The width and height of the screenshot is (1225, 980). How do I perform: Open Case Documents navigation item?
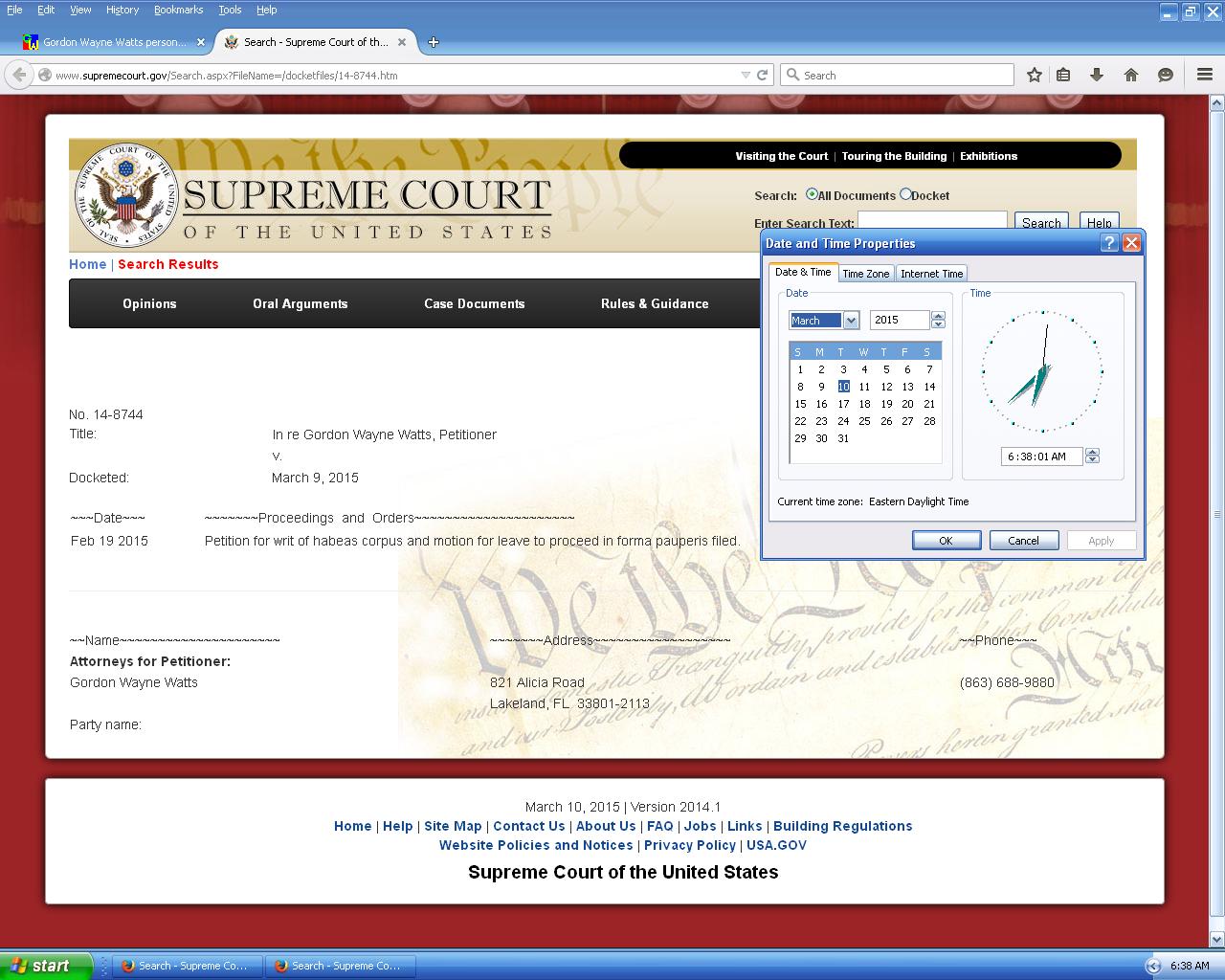pyautogui.click(x=475, y=303)
